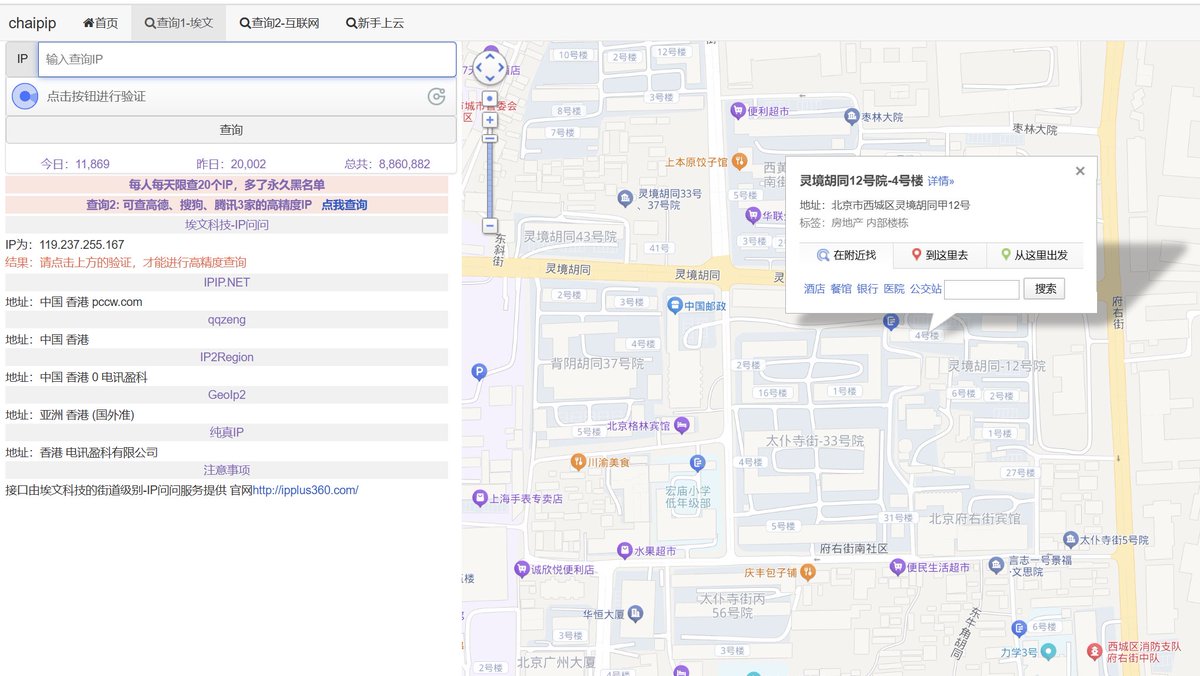
Task: Click the 银行 nearby search link
Action: click(867, 289)
